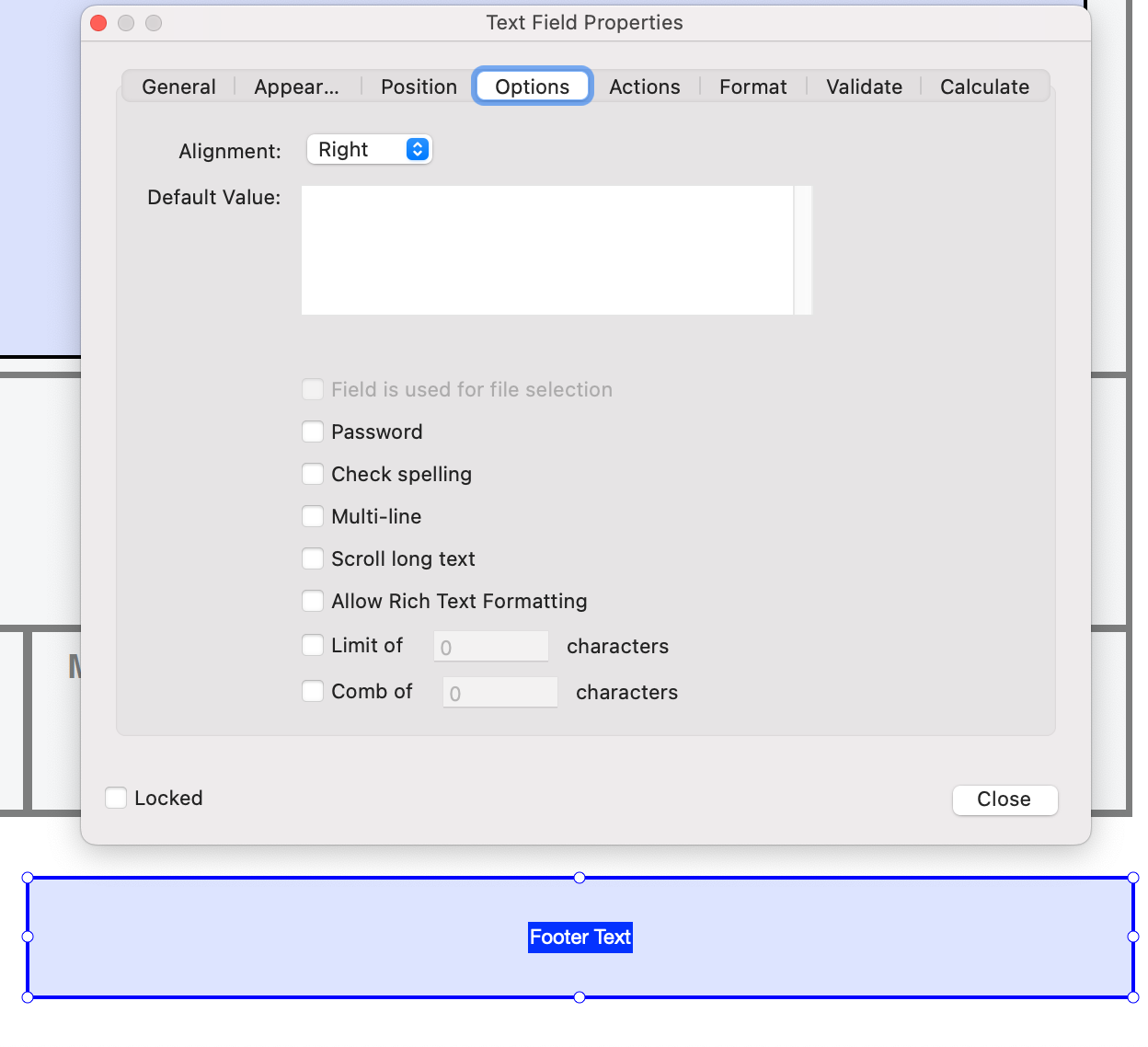This screenshot has width=1148, height=1047.
Task: Select the Options tab
Action: pyautogui.click(x=532, y=86)
